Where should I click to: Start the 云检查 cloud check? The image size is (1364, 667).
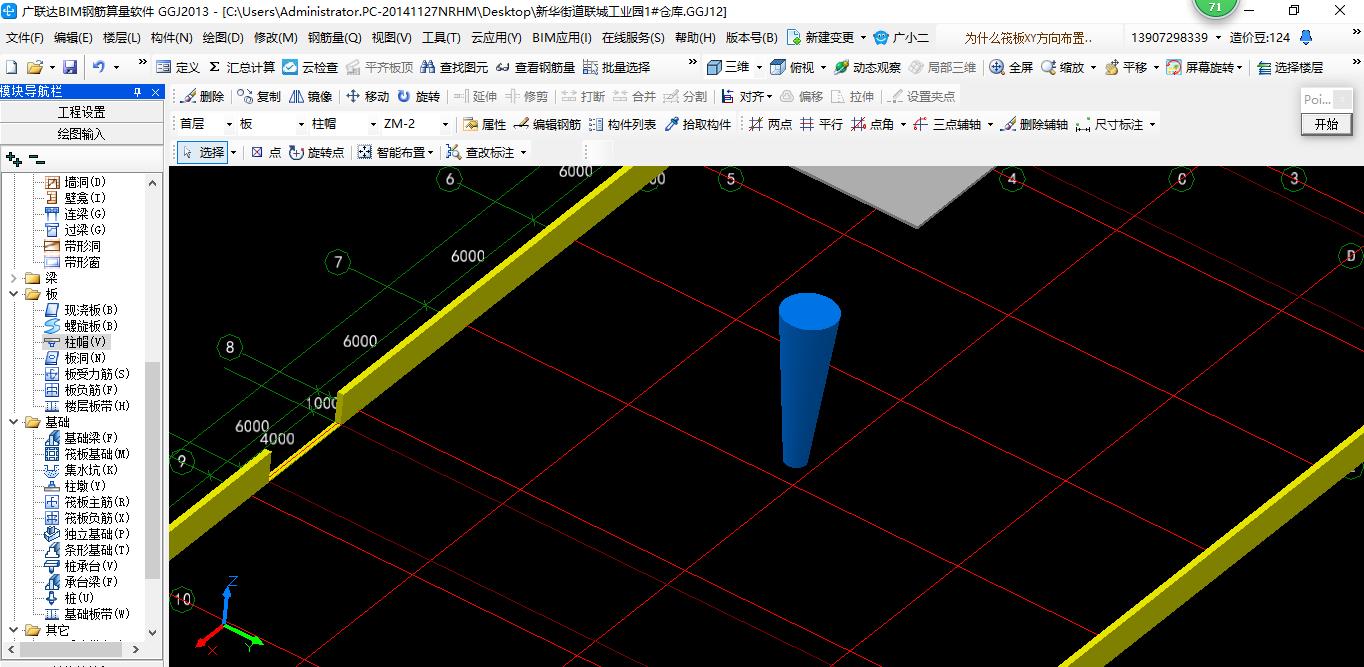(309, 67)
